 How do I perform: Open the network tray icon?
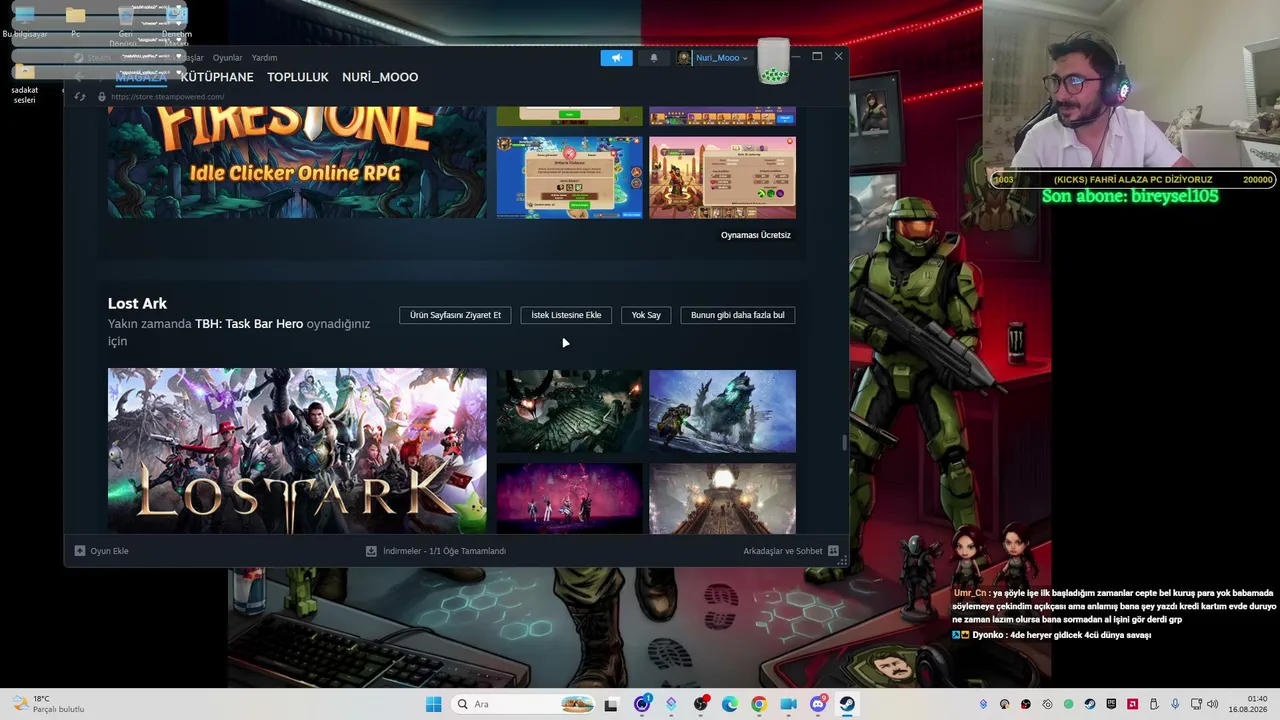(1196, 704)
